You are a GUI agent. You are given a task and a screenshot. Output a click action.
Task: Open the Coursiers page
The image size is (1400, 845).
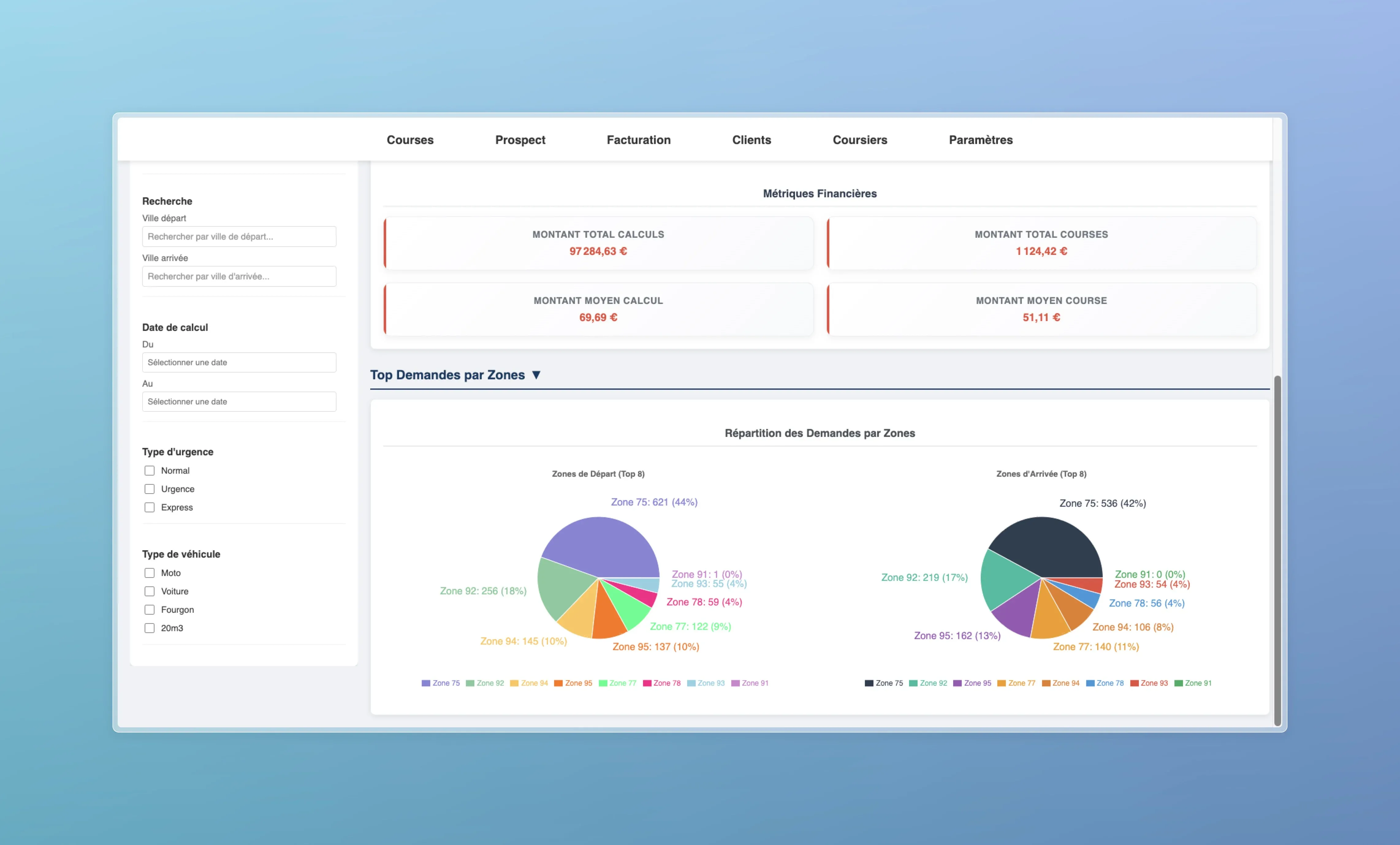[860, 140]
